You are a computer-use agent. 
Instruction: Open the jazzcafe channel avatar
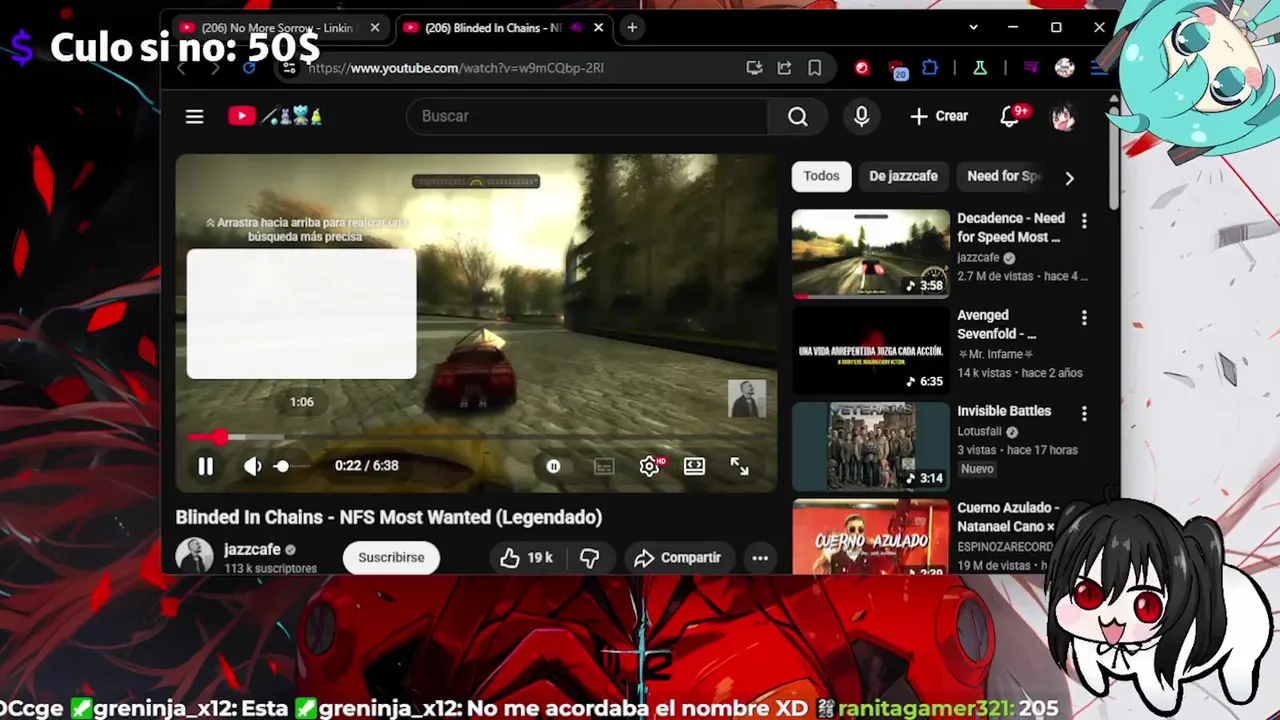pyautogui.click(x=194, y=556)
